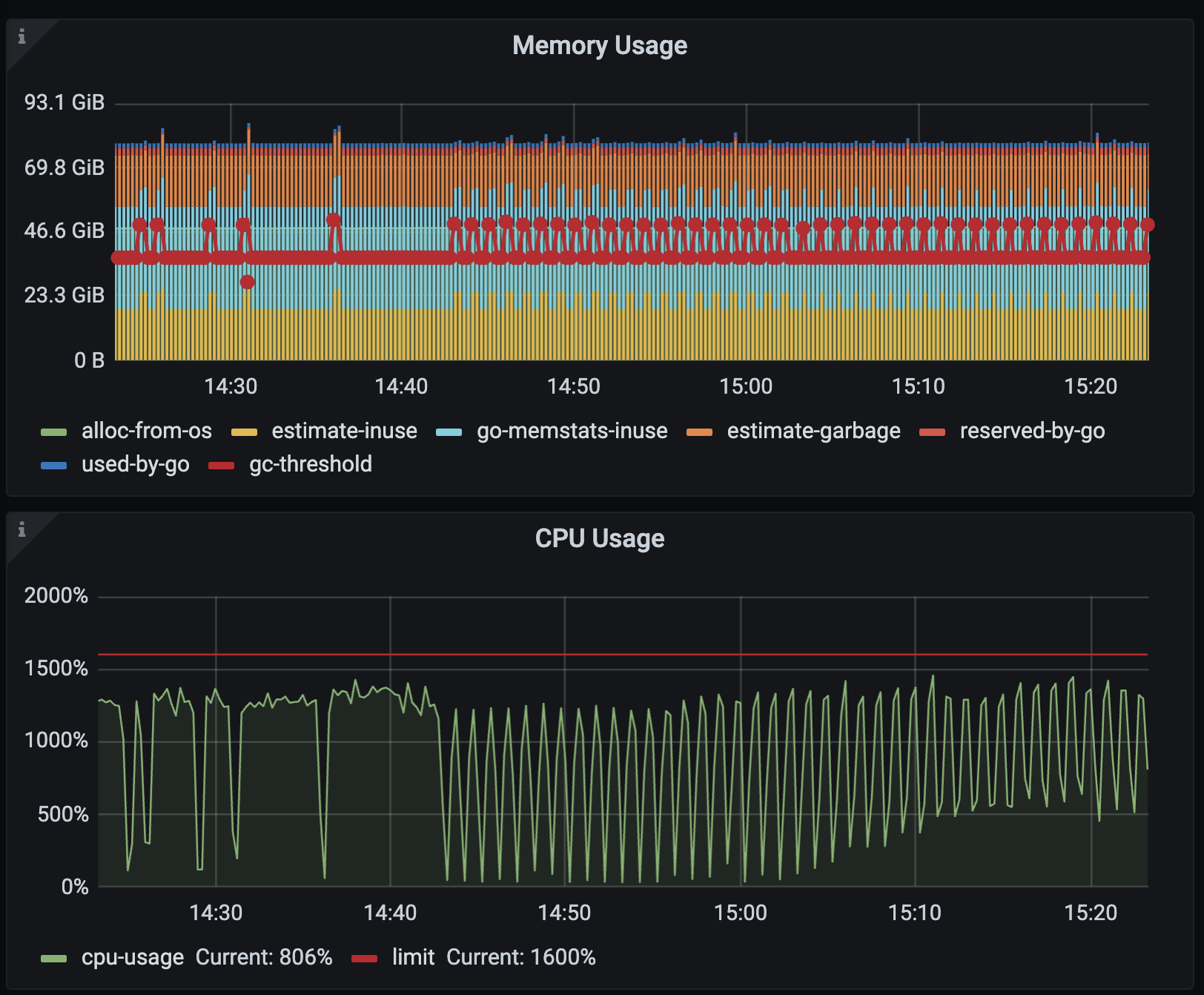1204x995 pixels.
Task: Click the outlier gc-threshold point below the line
Action: 248,282
